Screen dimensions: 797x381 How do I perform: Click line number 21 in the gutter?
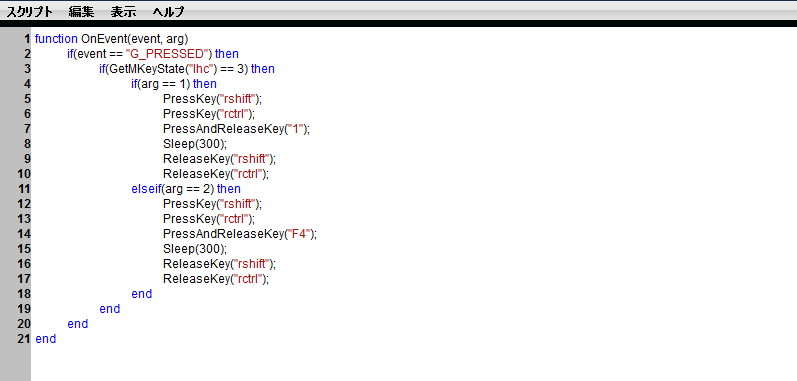24,339
